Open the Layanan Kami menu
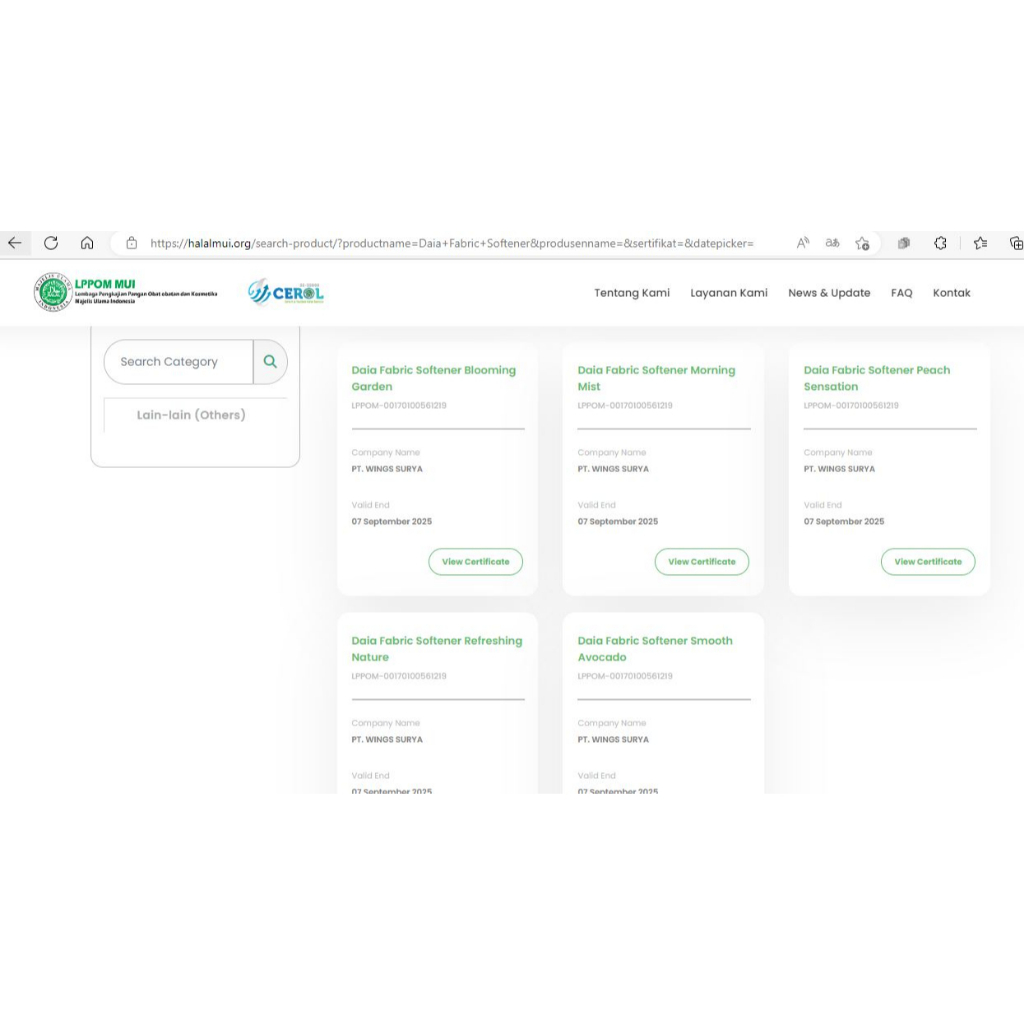 click(x=729, y=293)
